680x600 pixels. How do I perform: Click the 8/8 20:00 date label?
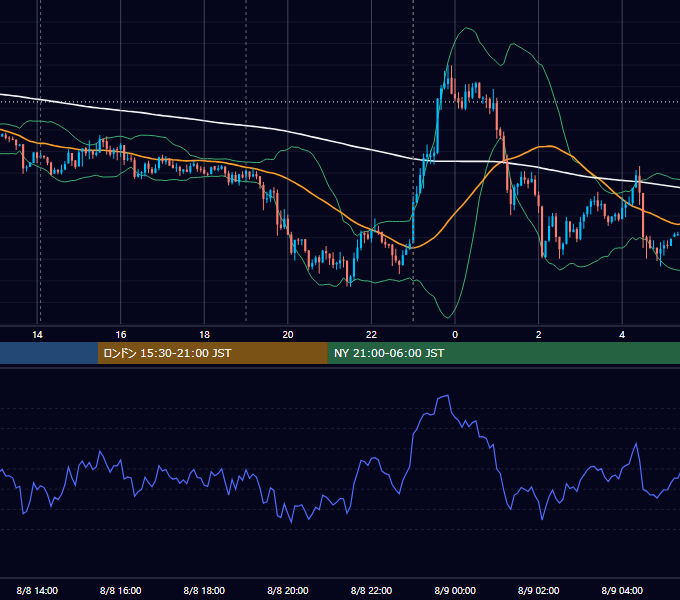[288, 590]
